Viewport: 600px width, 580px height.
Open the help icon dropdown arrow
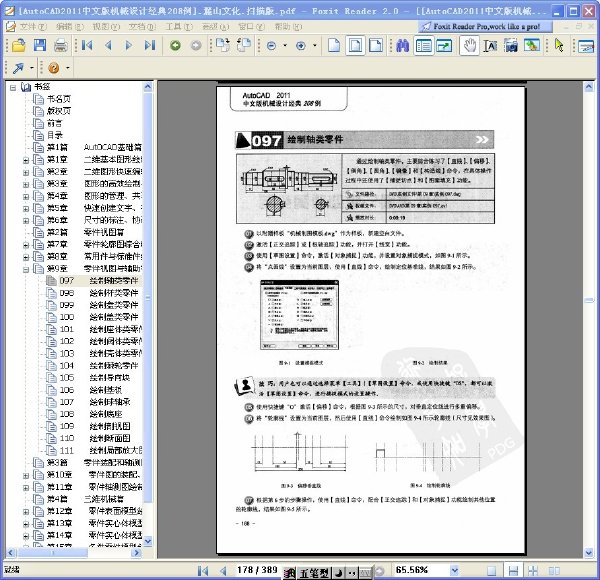[x=67, y=68]
